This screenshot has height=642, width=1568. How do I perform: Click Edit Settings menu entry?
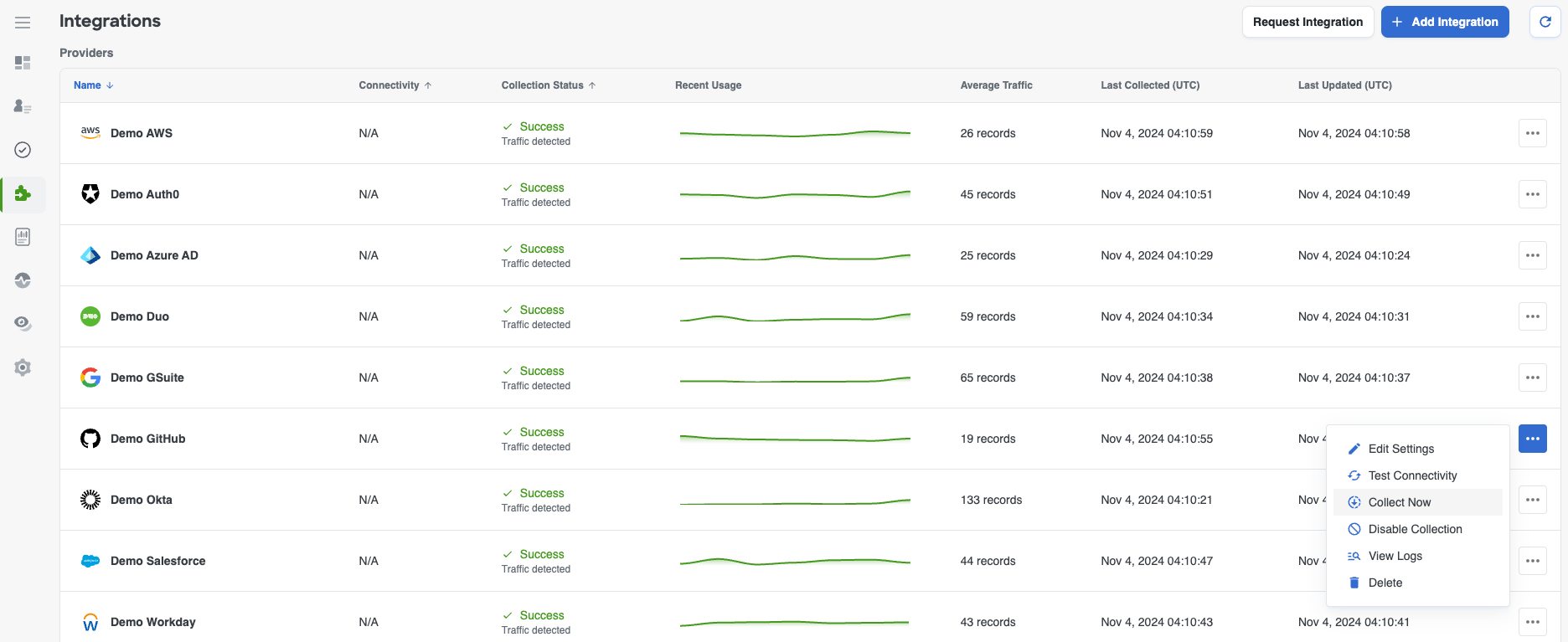coord(1400,449)
